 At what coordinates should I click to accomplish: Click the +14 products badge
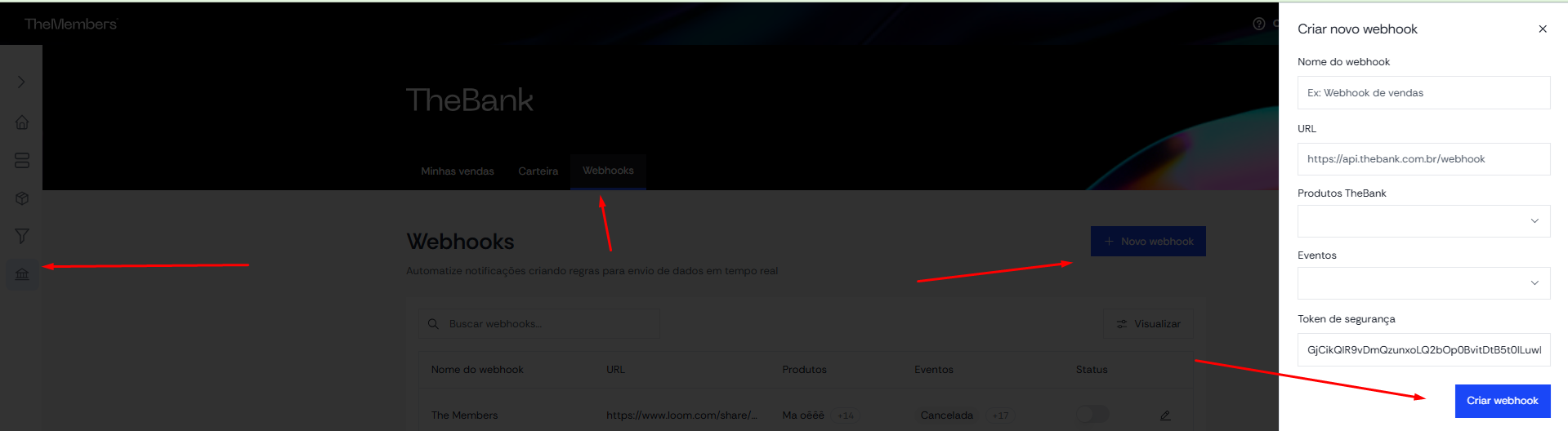[x=846, y=415]
